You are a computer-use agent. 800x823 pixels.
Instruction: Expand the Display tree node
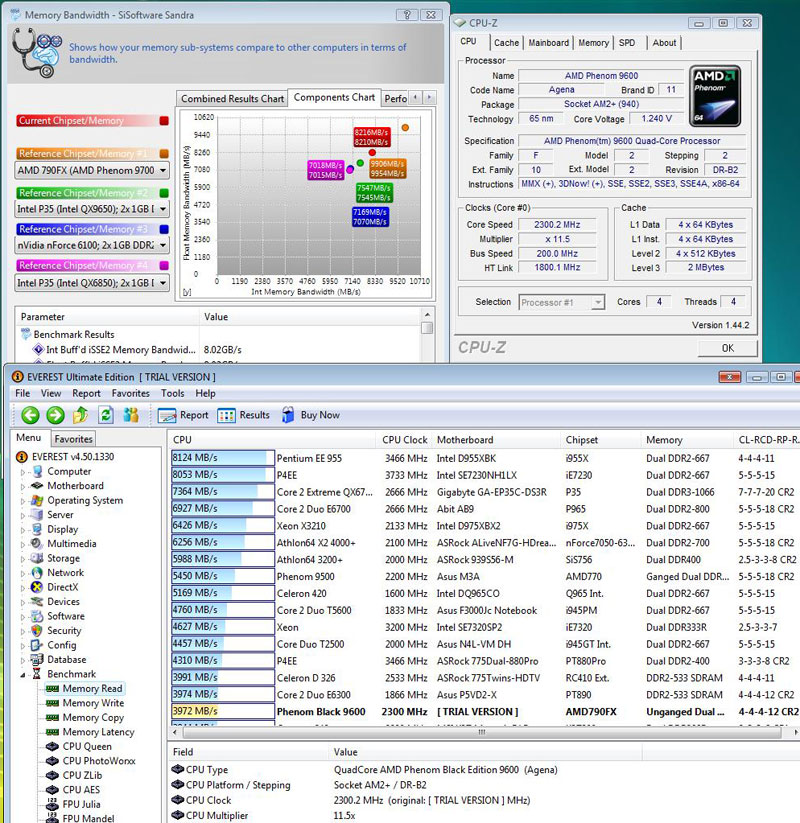23,530
